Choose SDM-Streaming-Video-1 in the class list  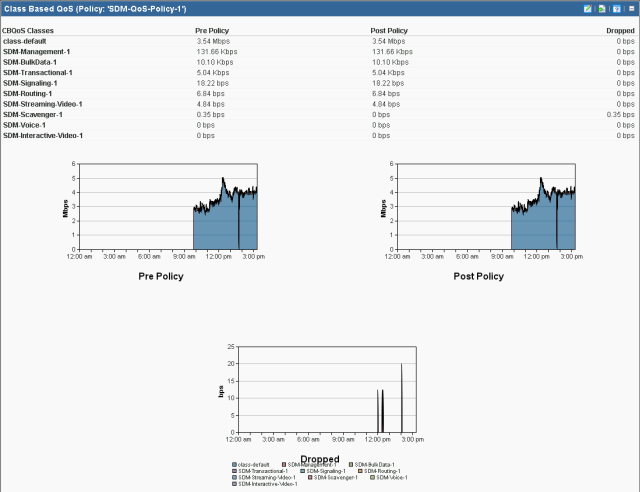coord(42,104)
